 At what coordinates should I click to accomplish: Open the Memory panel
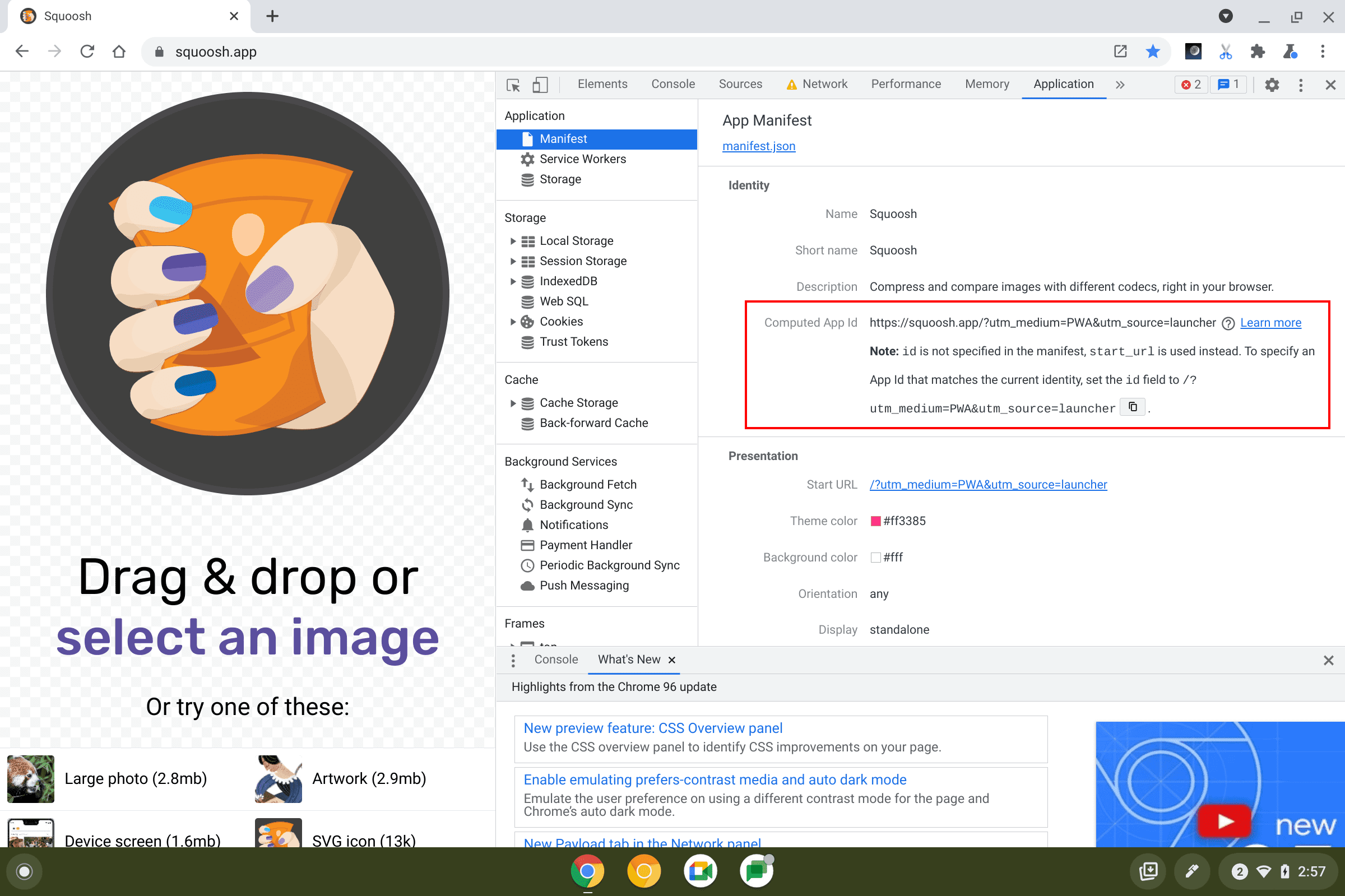pyautogui.click(x=986, y=84)
